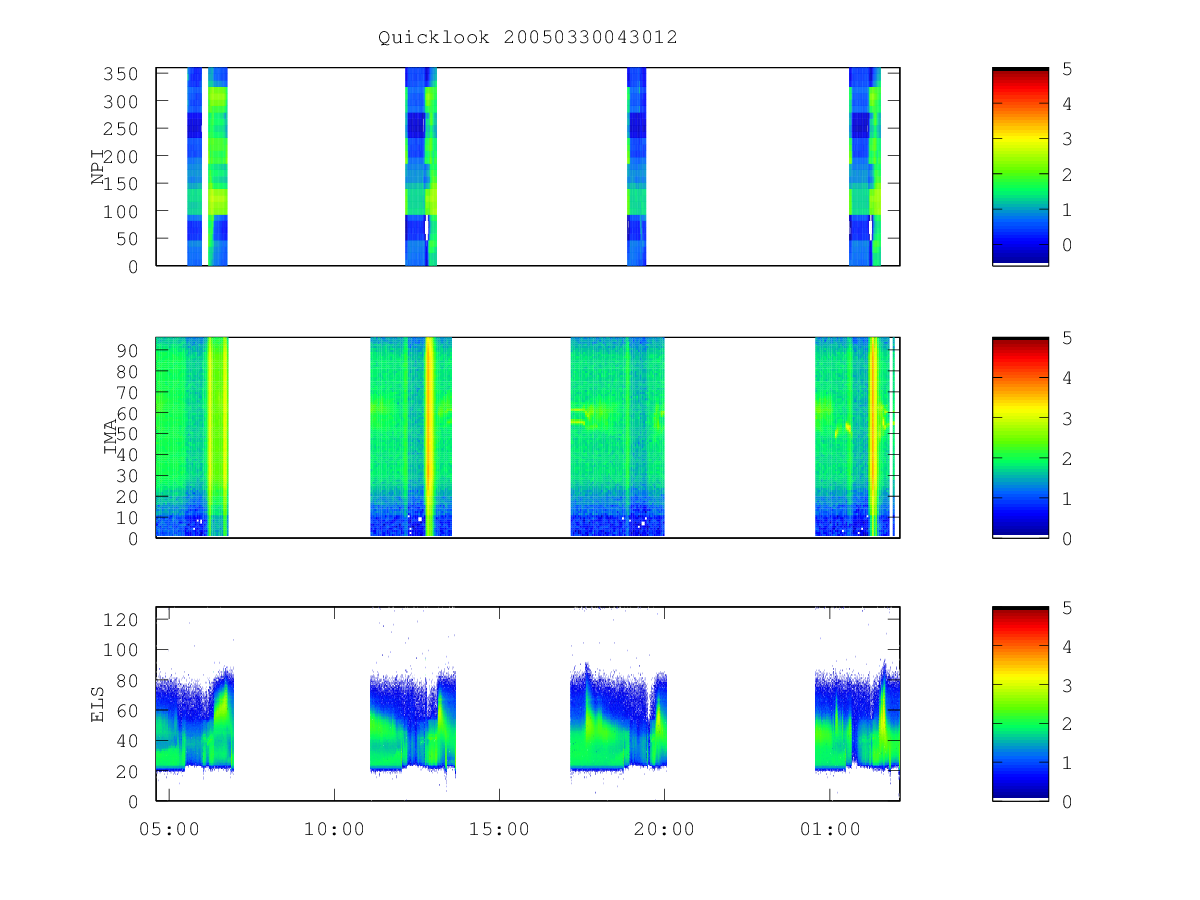This screenshot has width=1200, height=900.
Task: Click the ELS panel color scale bar
Action: coord(1020,703)
